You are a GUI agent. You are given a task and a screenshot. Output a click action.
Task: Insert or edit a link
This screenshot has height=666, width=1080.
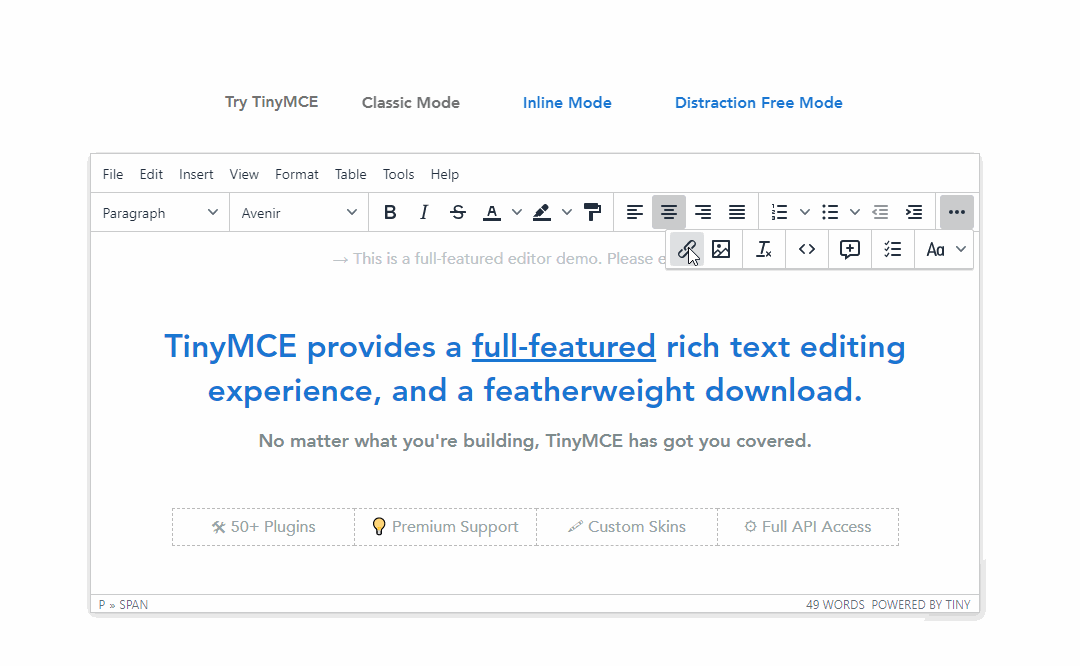pyautogui.click(x=687, y=249)
